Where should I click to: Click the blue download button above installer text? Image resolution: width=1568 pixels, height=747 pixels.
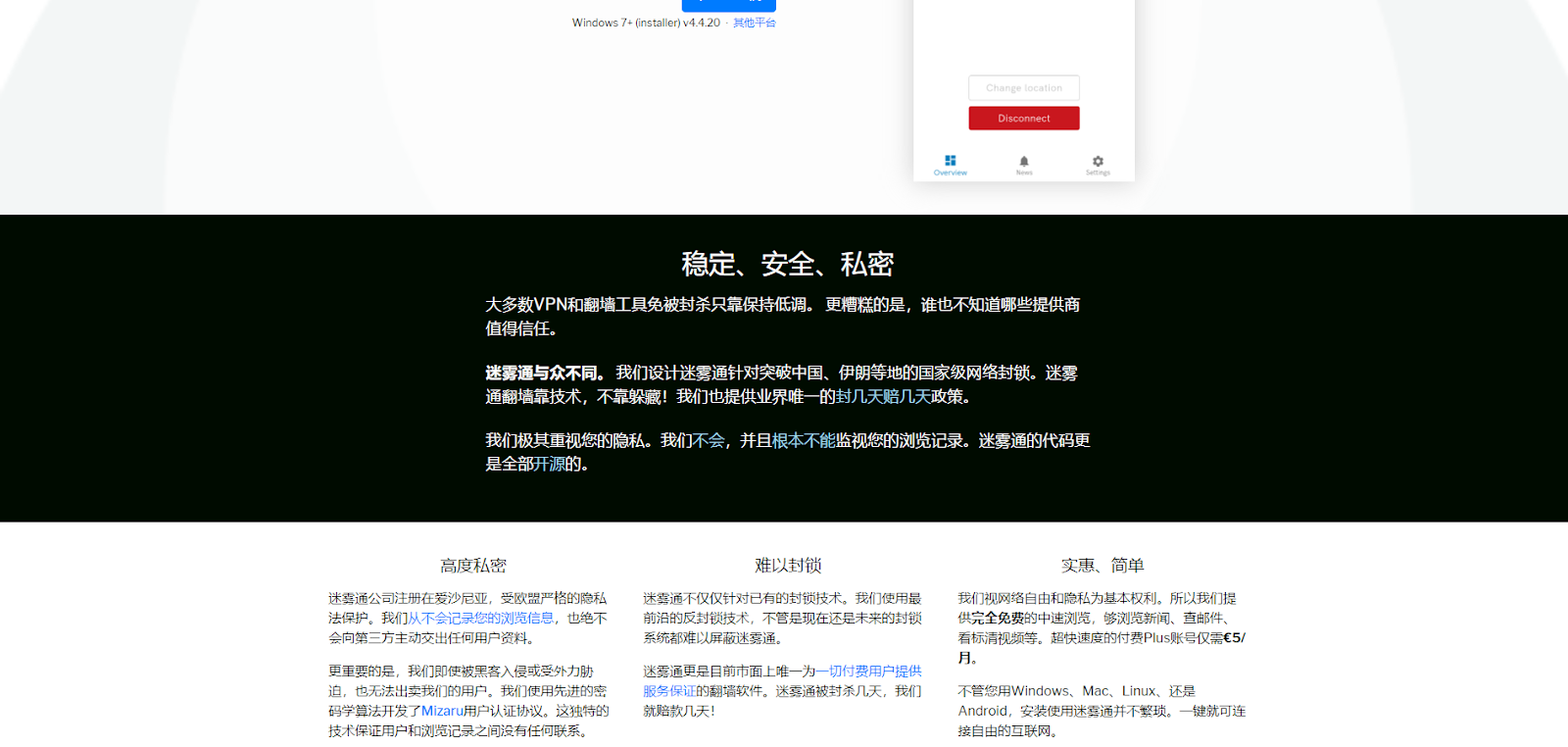(x=729, y=5)
